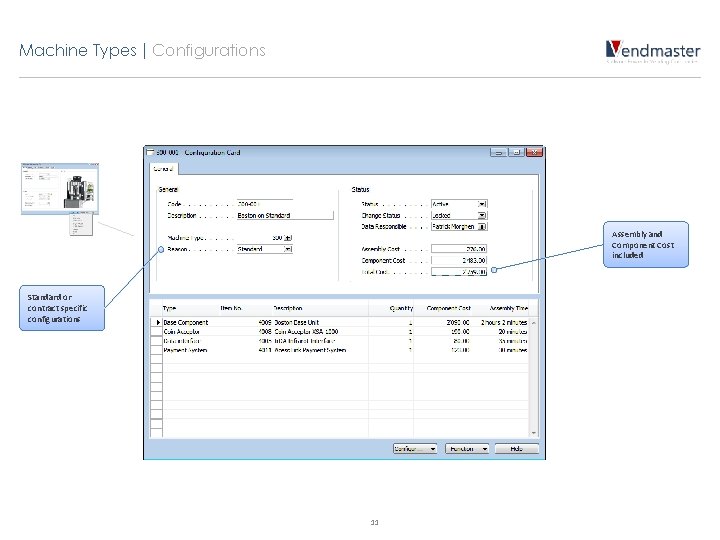The image size is (720, 540).
Task: Click the Configuration Card window title icon
Action: [x=150, y=152]
